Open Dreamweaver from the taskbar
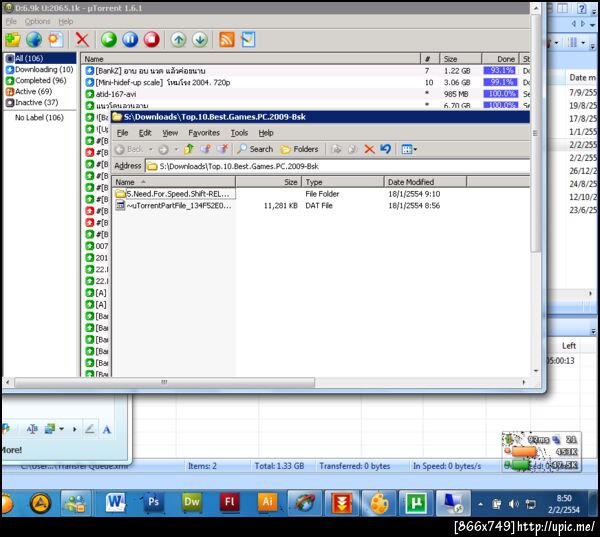This screenshot has height=537, width=600. (191, 502)
